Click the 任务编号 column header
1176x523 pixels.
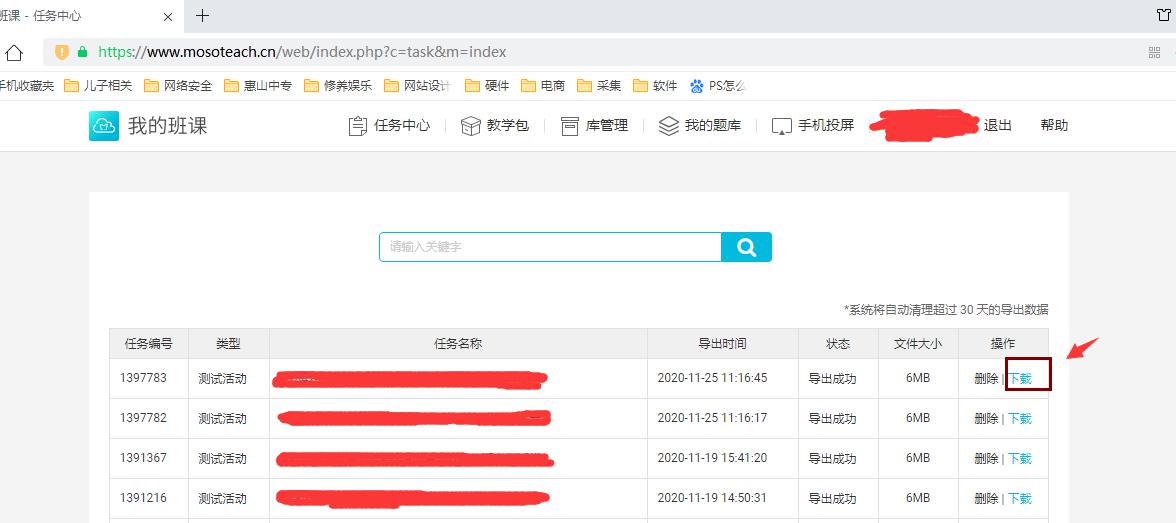point(148,344)
